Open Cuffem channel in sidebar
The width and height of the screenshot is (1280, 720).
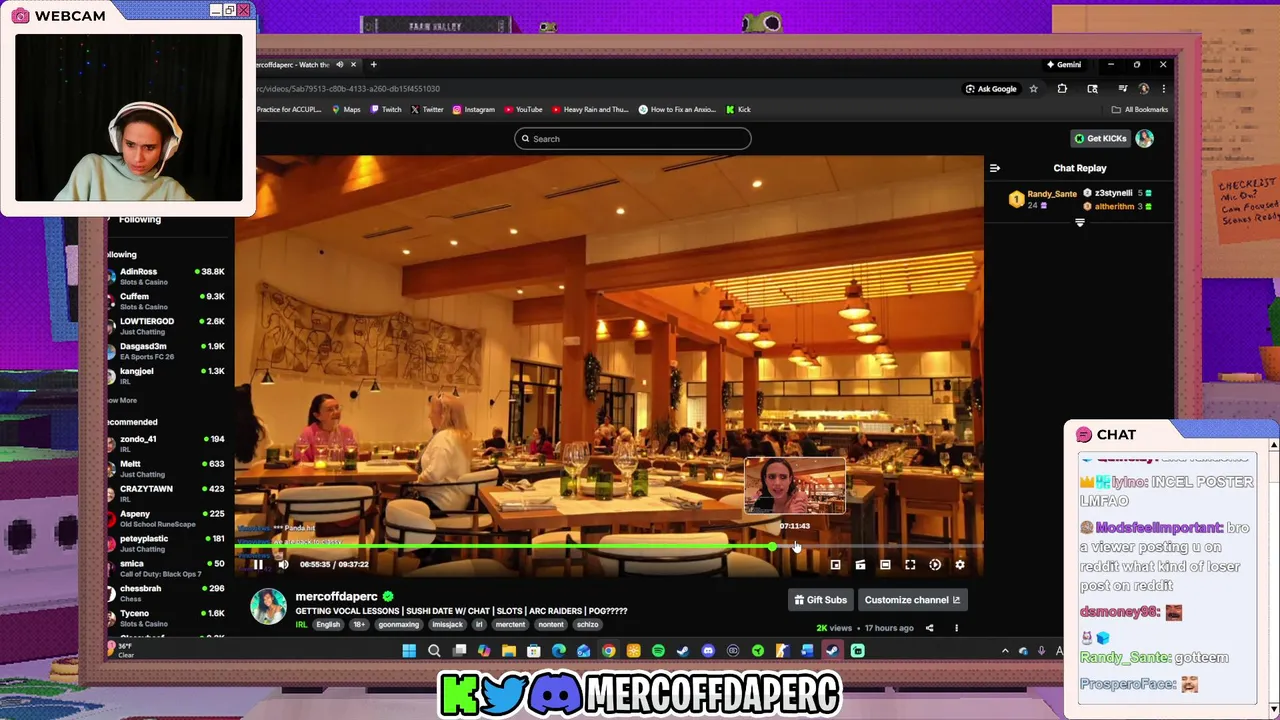click(167, 301)
